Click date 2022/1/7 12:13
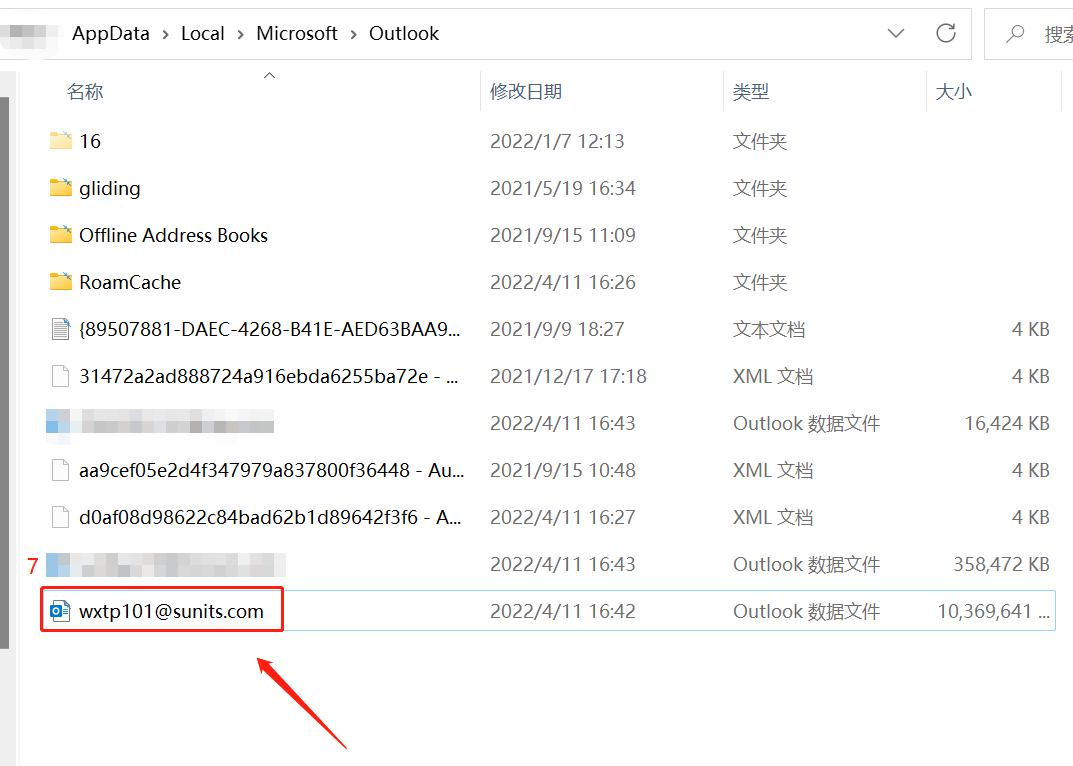 [x=557, y=141]
